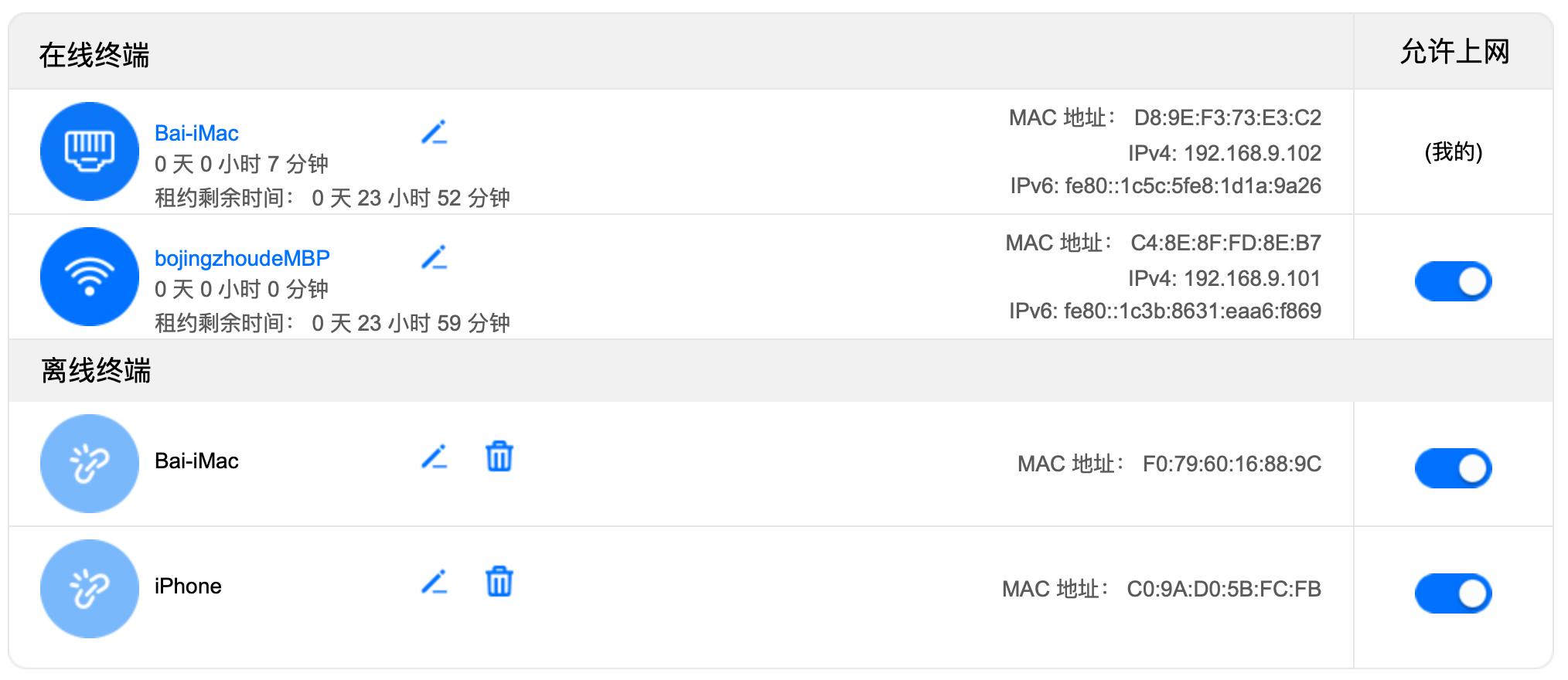Edit name of online Bai-iMac device

pyautogui.click(x=435, y=133)
